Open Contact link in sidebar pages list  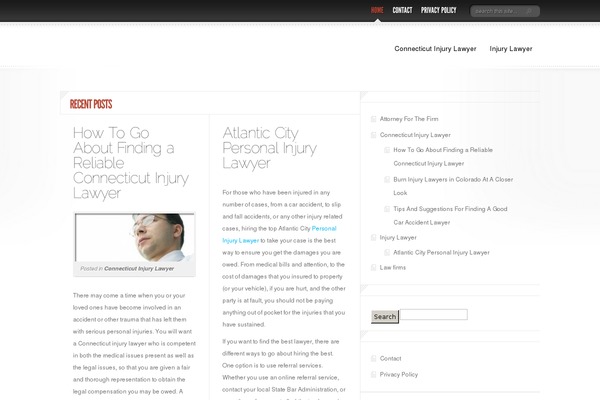click(x=390, y=359)
